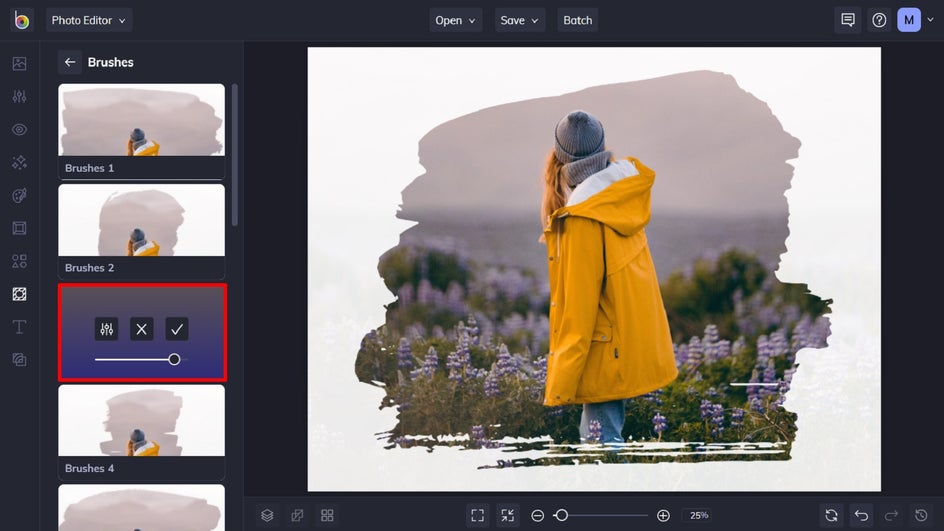The width and height of the screenshot is (944, 531).
Task: Zoom out with the minus icon
Action: tap(538, 515)
